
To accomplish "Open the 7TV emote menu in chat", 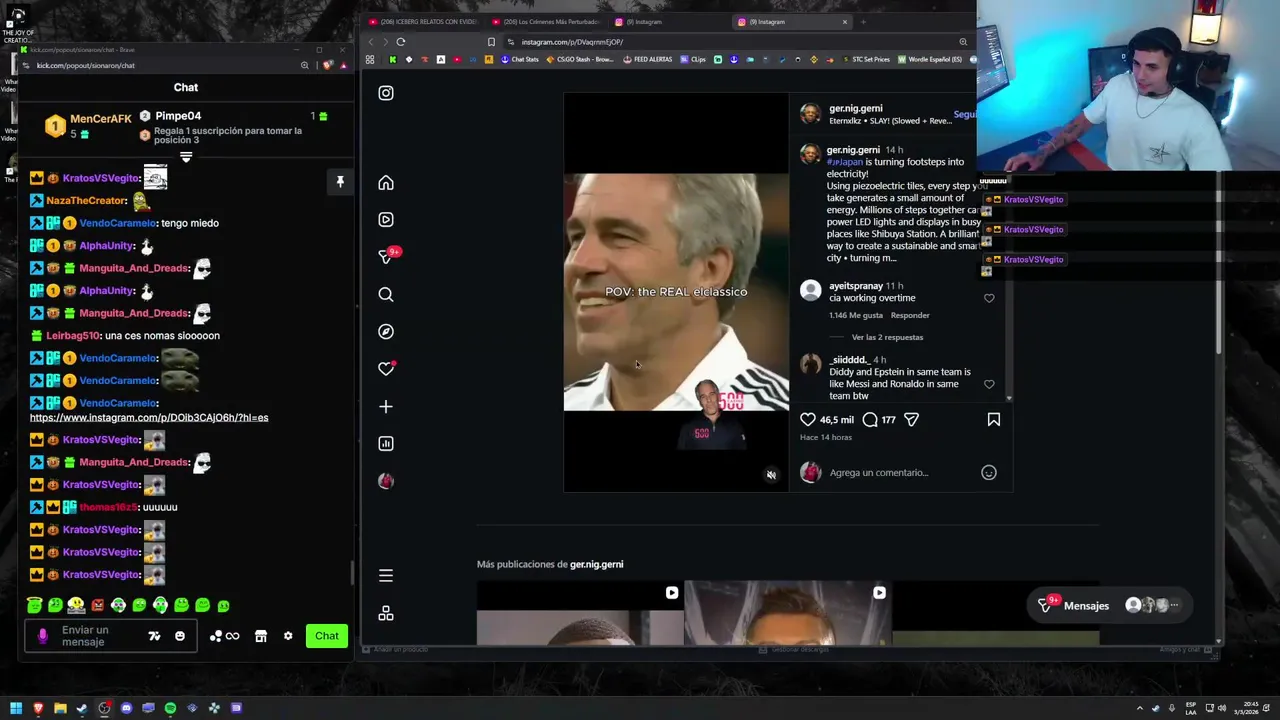I will coord(154,636).
